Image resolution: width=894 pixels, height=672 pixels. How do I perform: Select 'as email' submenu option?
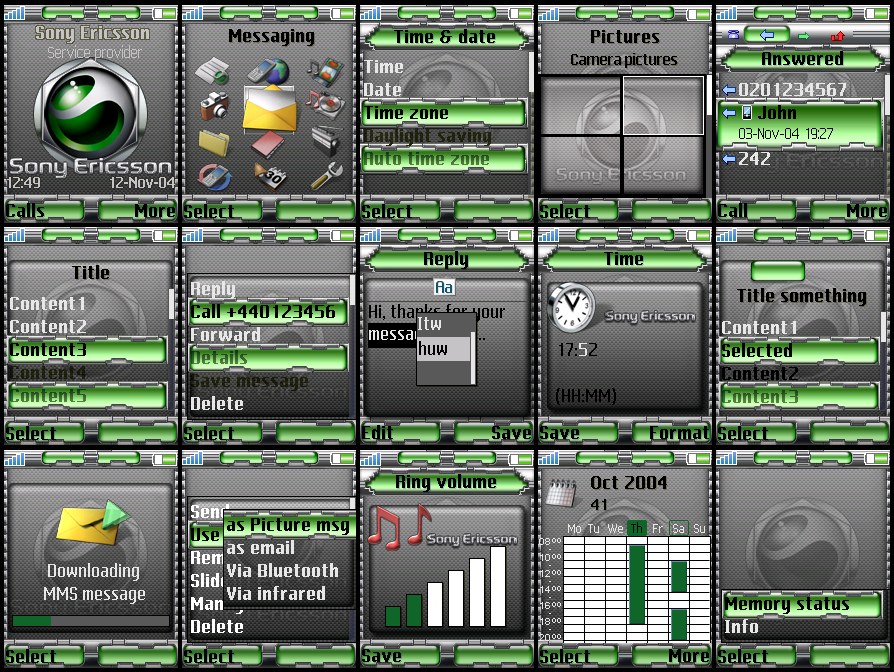click(289, 548)
